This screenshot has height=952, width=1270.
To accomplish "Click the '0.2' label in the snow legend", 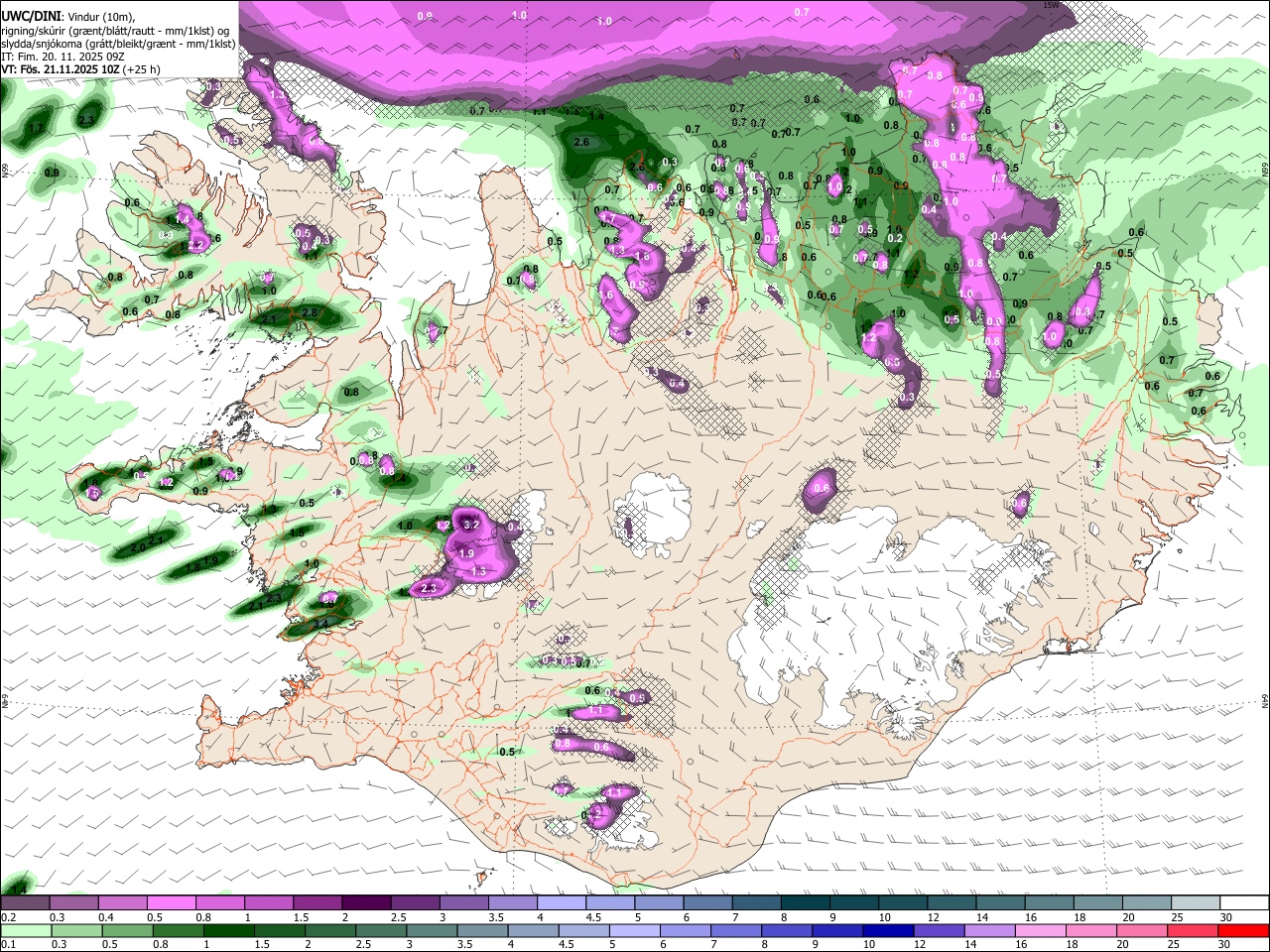I will pyautogui.click(x=8, y=917).
